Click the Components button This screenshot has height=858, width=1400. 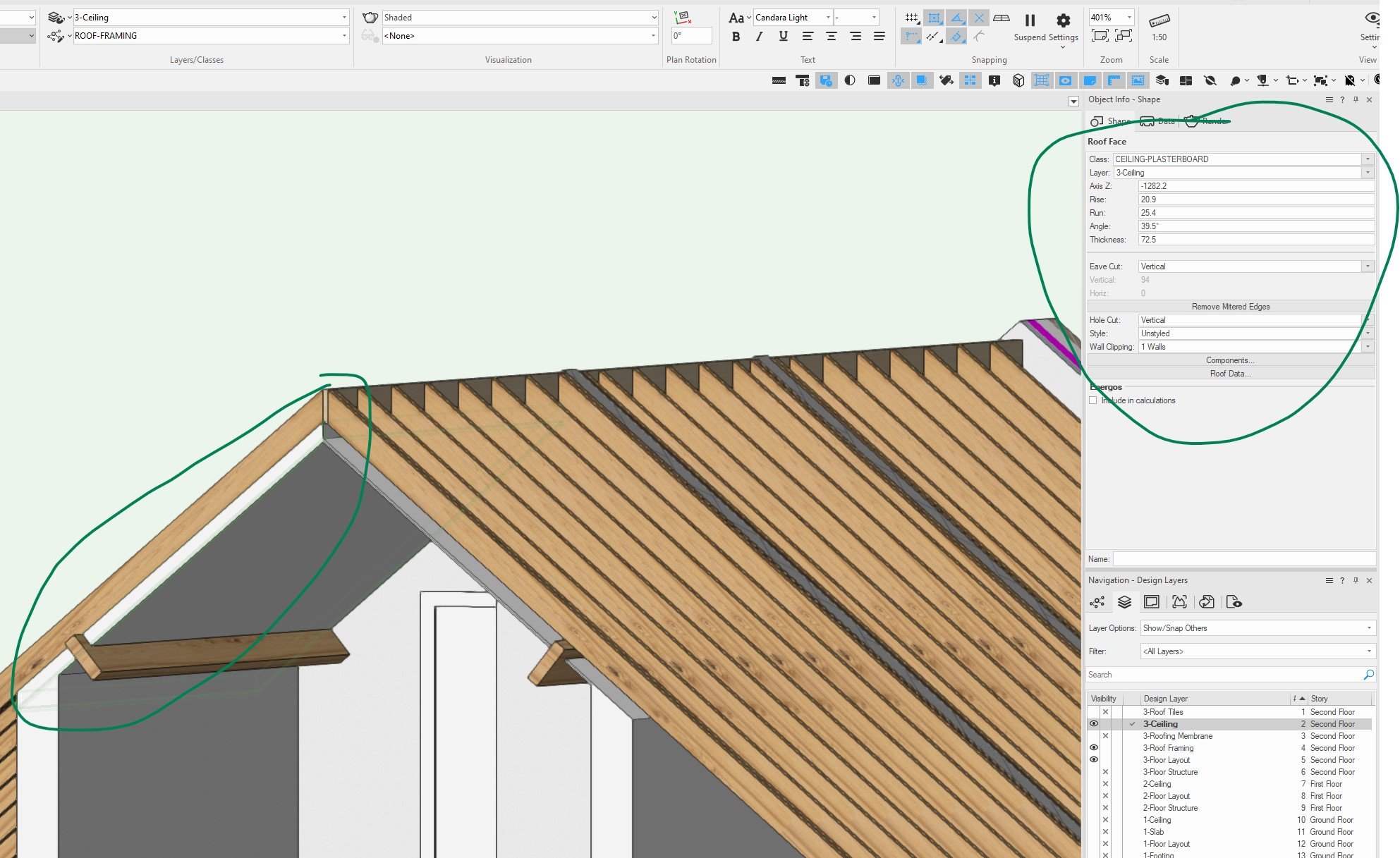[x=1230, y=360]
